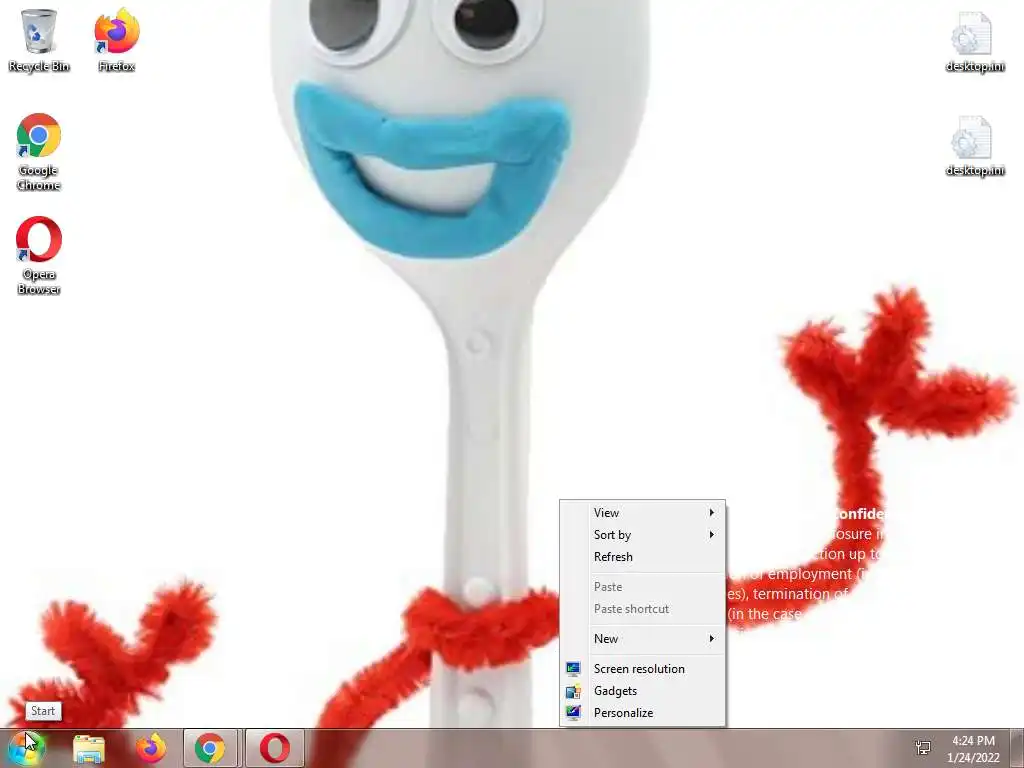Viewport: 1024px width, 768px height.
Task: Choose Paste shortcut in the context menu
Action: [643, 609]
